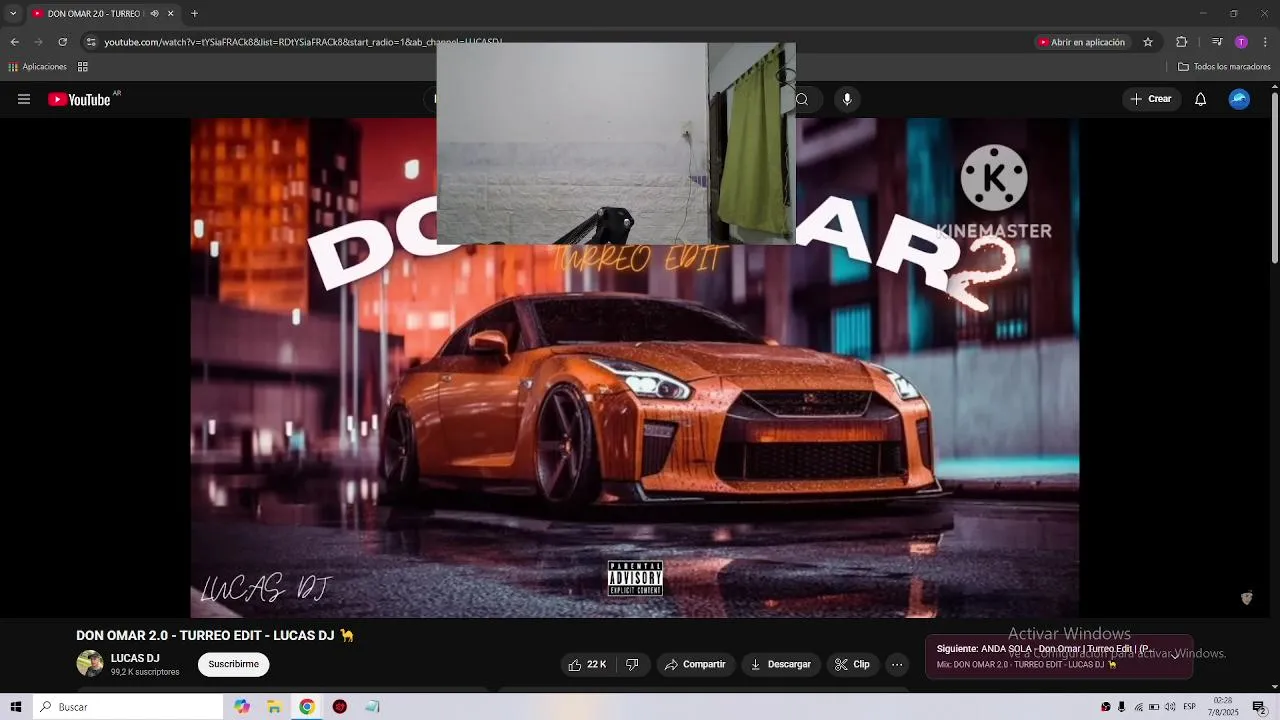1280x720 pixels.
Task: Open the LUCAS DJ channel name link
Action: [135, 658]
